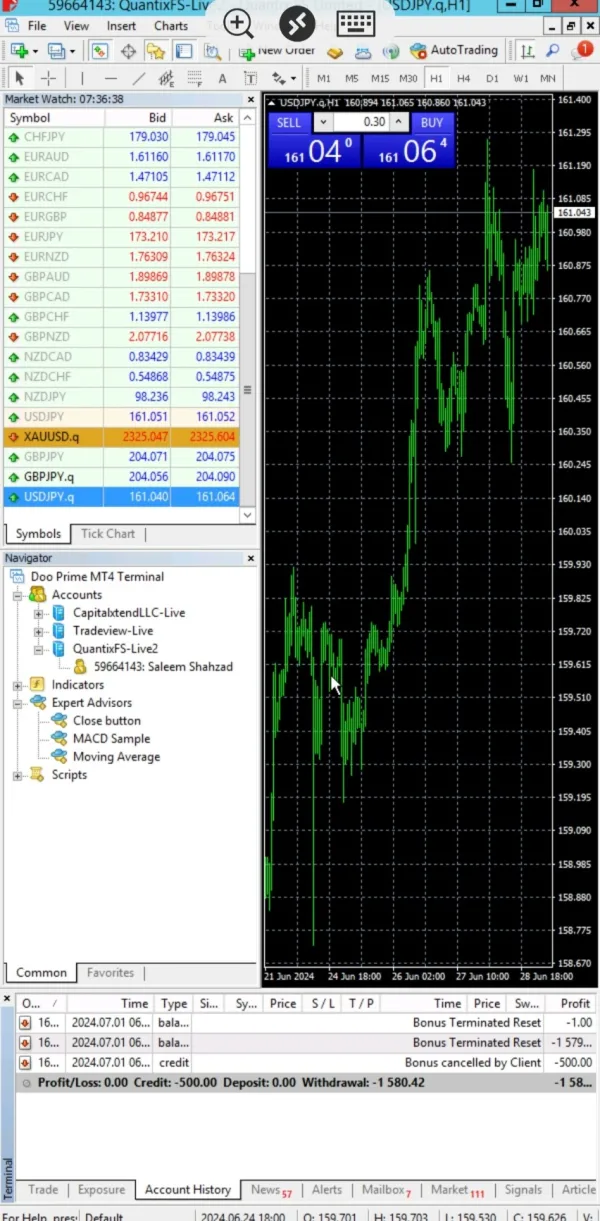The height and width of the screenshot is (1221, 600).
Task: Switch chart to M15 timeframe
Action: point(380,78)
